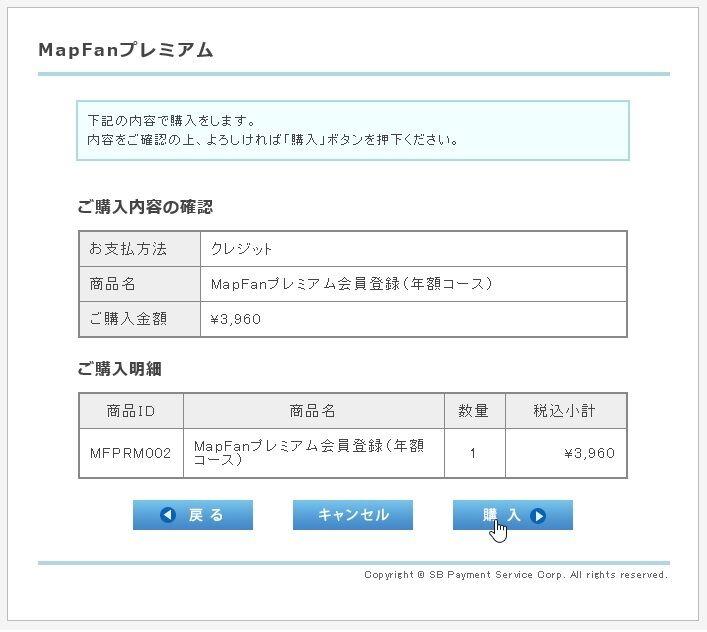Click the 下記の内容で購入をします notice text
Viewport: 707px width, 632px height.
click(171, 120)
